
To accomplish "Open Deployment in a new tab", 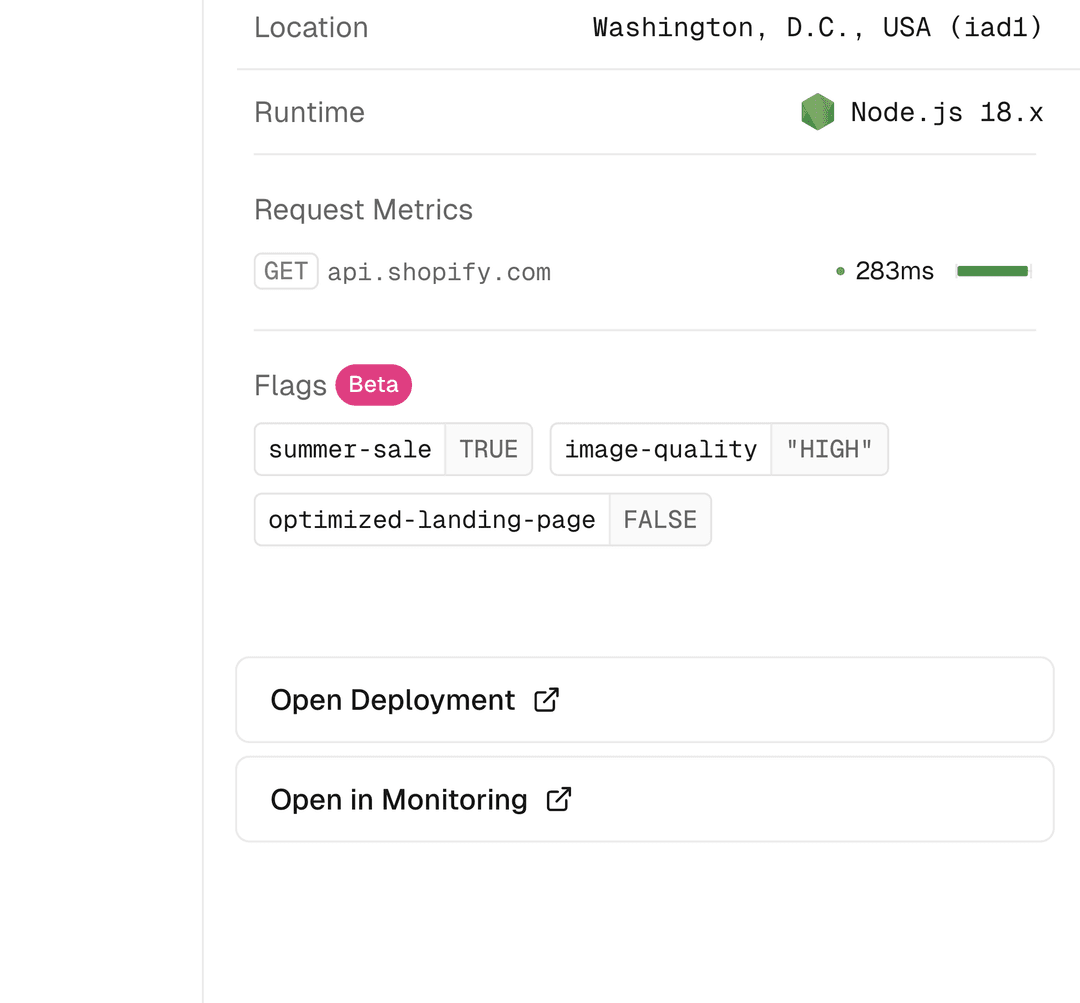I will (644, 700).
